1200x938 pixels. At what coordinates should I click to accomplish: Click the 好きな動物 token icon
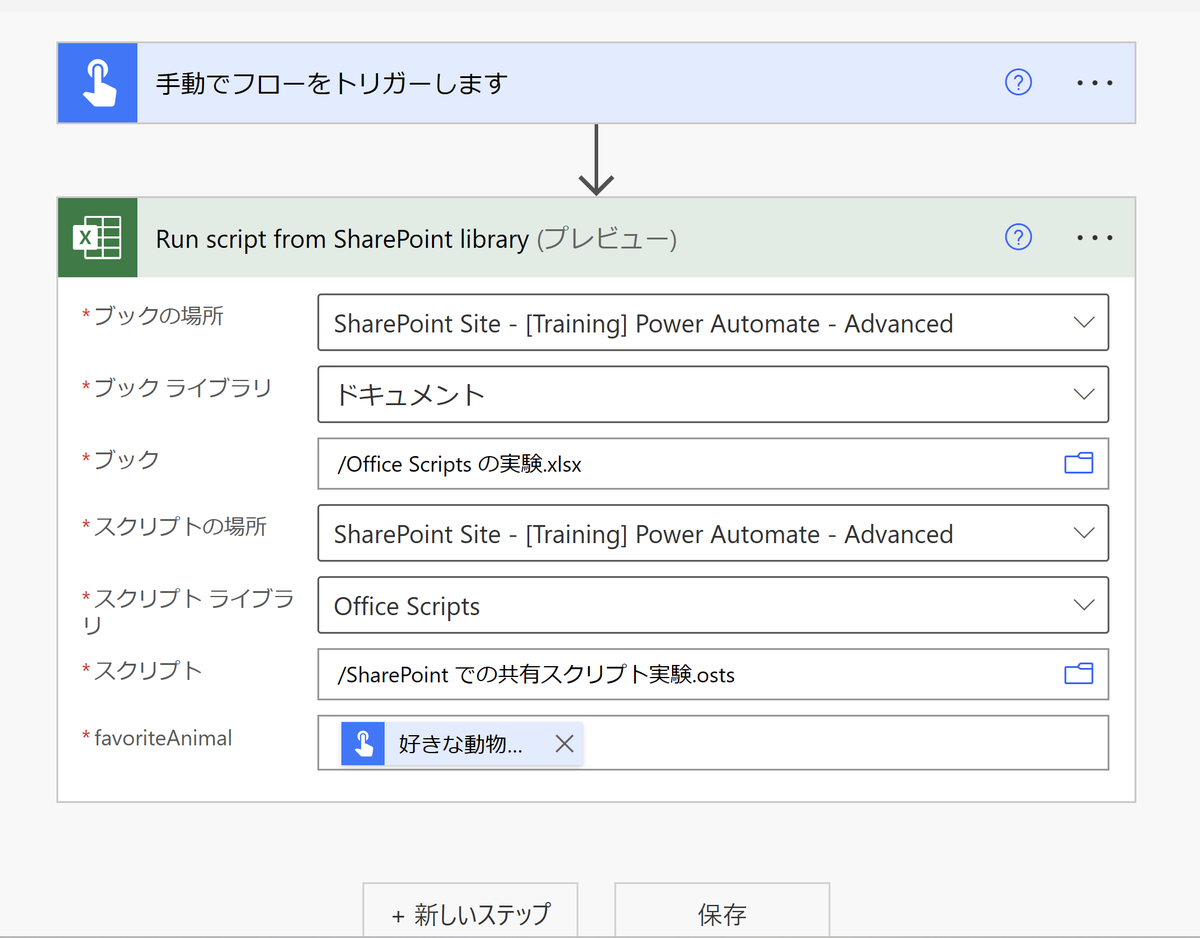[x=363, y=744]
